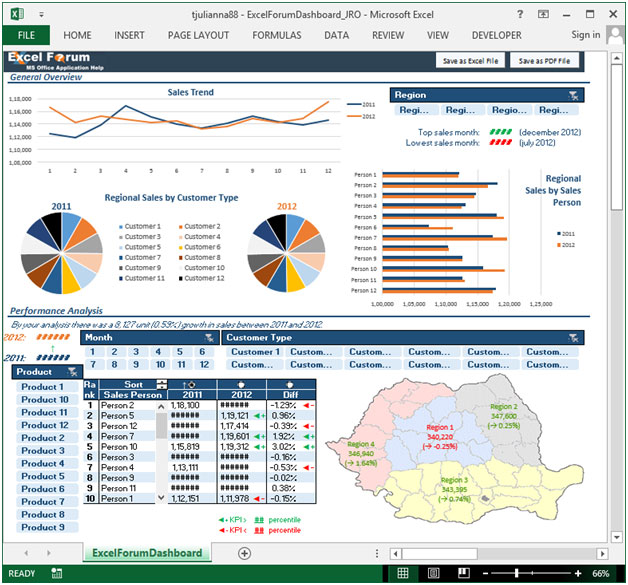Click the Sign in link

(586, 35)
